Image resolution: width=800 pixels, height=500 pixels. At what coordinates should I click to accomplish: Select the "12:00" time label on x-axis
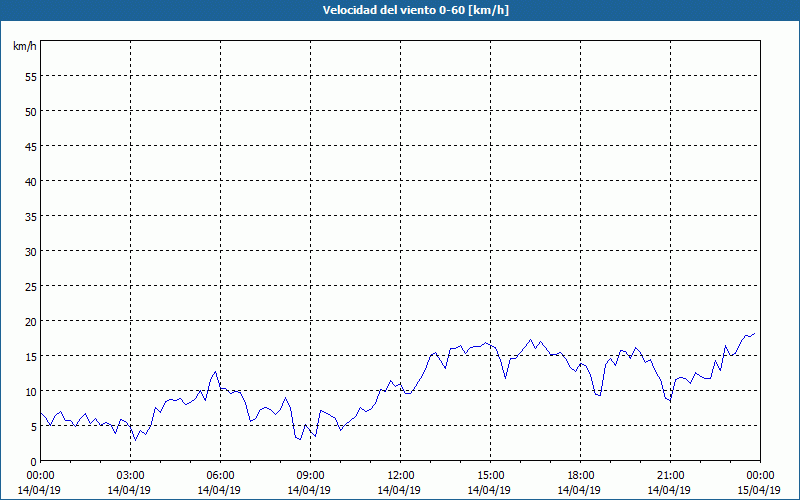[401, 476]
